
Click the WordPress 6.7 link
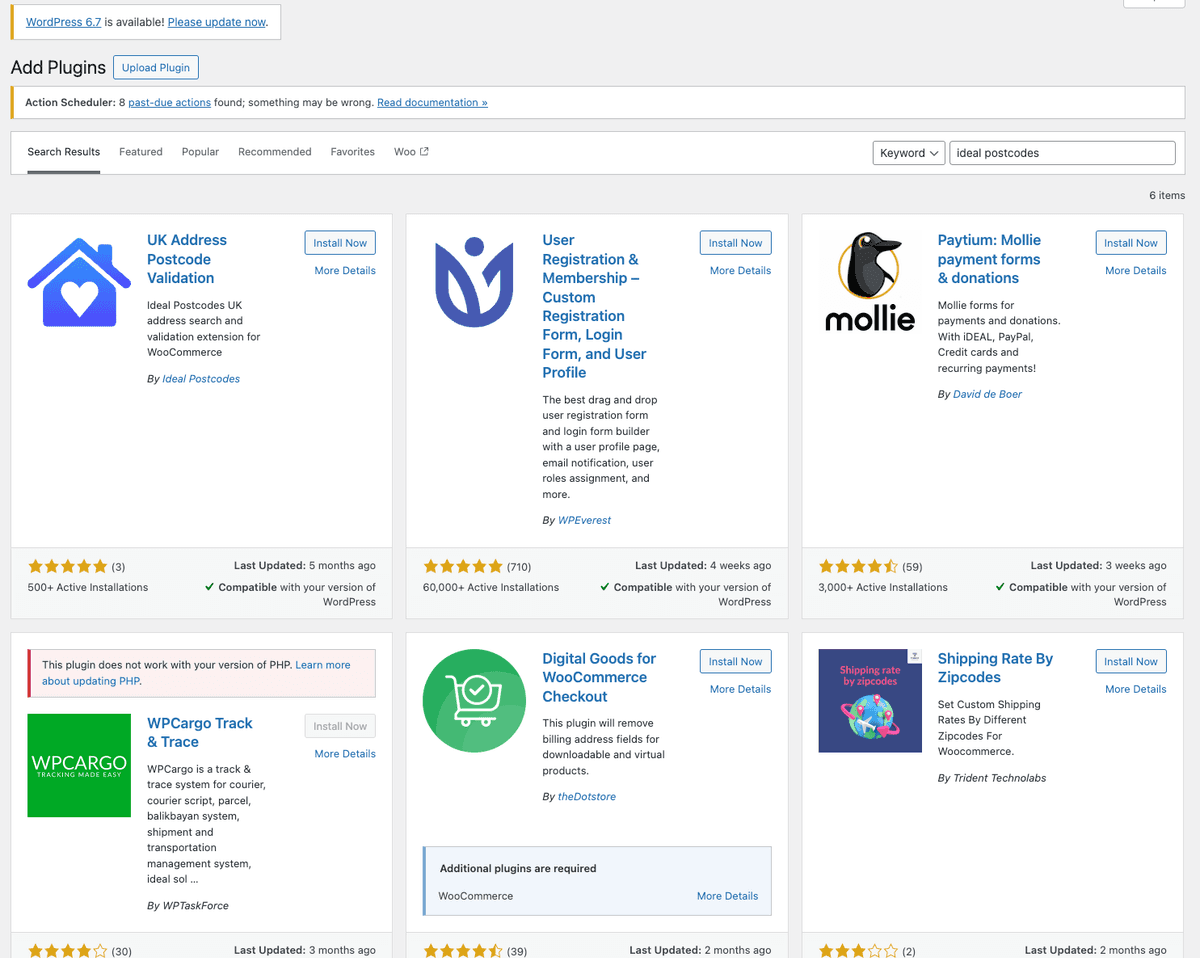tap(63, 22)
